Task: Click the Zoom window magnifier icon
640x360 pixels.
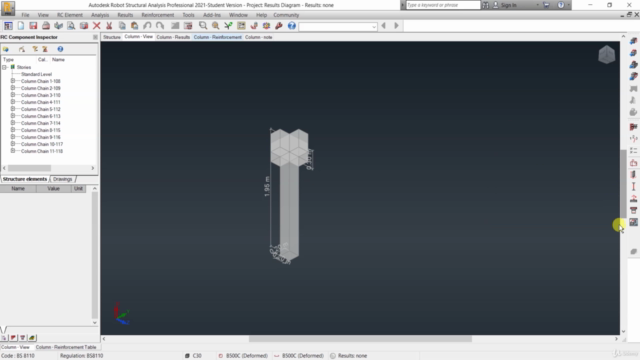Action: [203, 26]
